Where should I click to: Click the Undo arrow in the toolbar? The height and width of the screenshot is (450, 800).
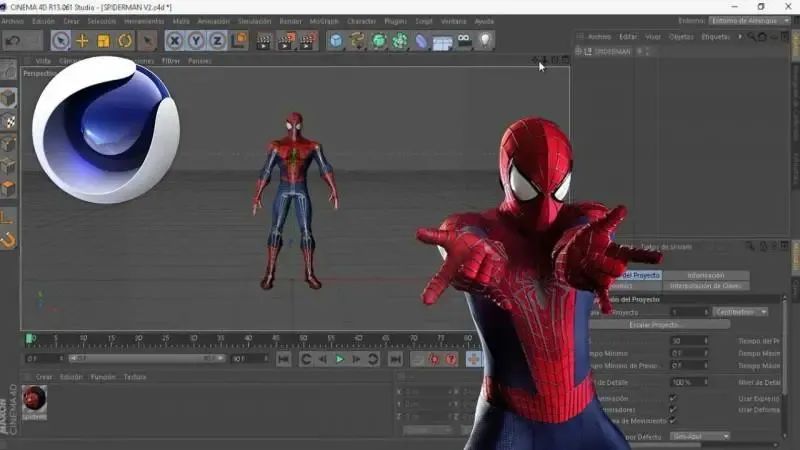coord(13,41)
